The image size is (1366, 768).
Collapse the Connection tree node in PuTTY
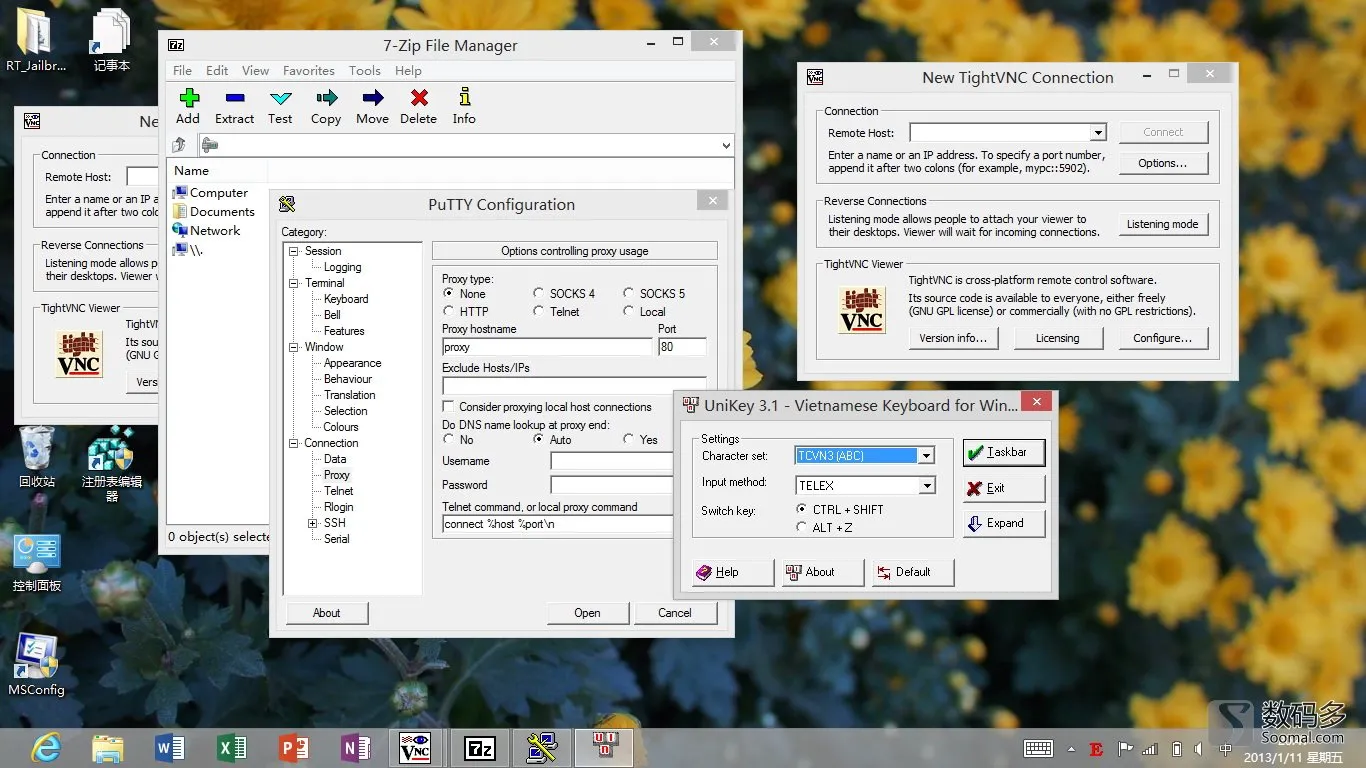pyautogui.click(x=295, y=443)
